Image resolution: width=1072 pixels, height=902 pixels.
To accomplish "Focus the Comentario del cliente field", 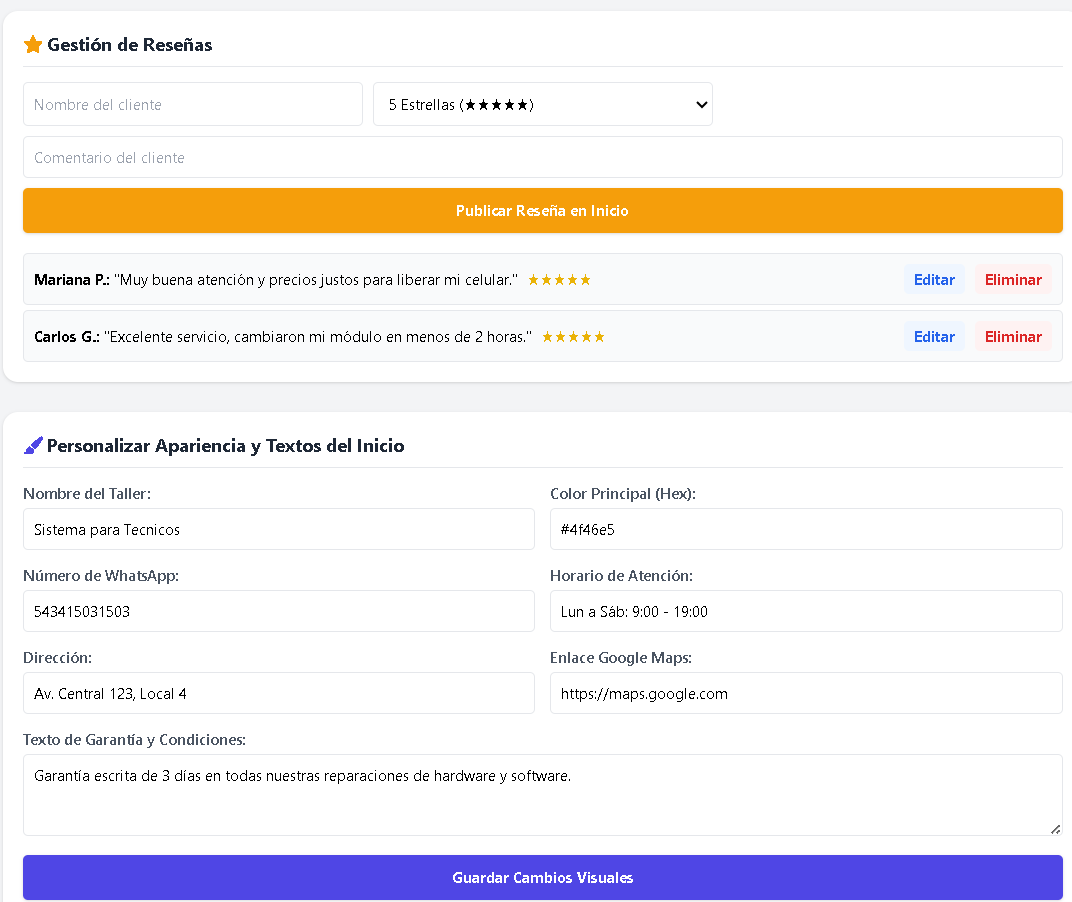I will coord(543,157).
